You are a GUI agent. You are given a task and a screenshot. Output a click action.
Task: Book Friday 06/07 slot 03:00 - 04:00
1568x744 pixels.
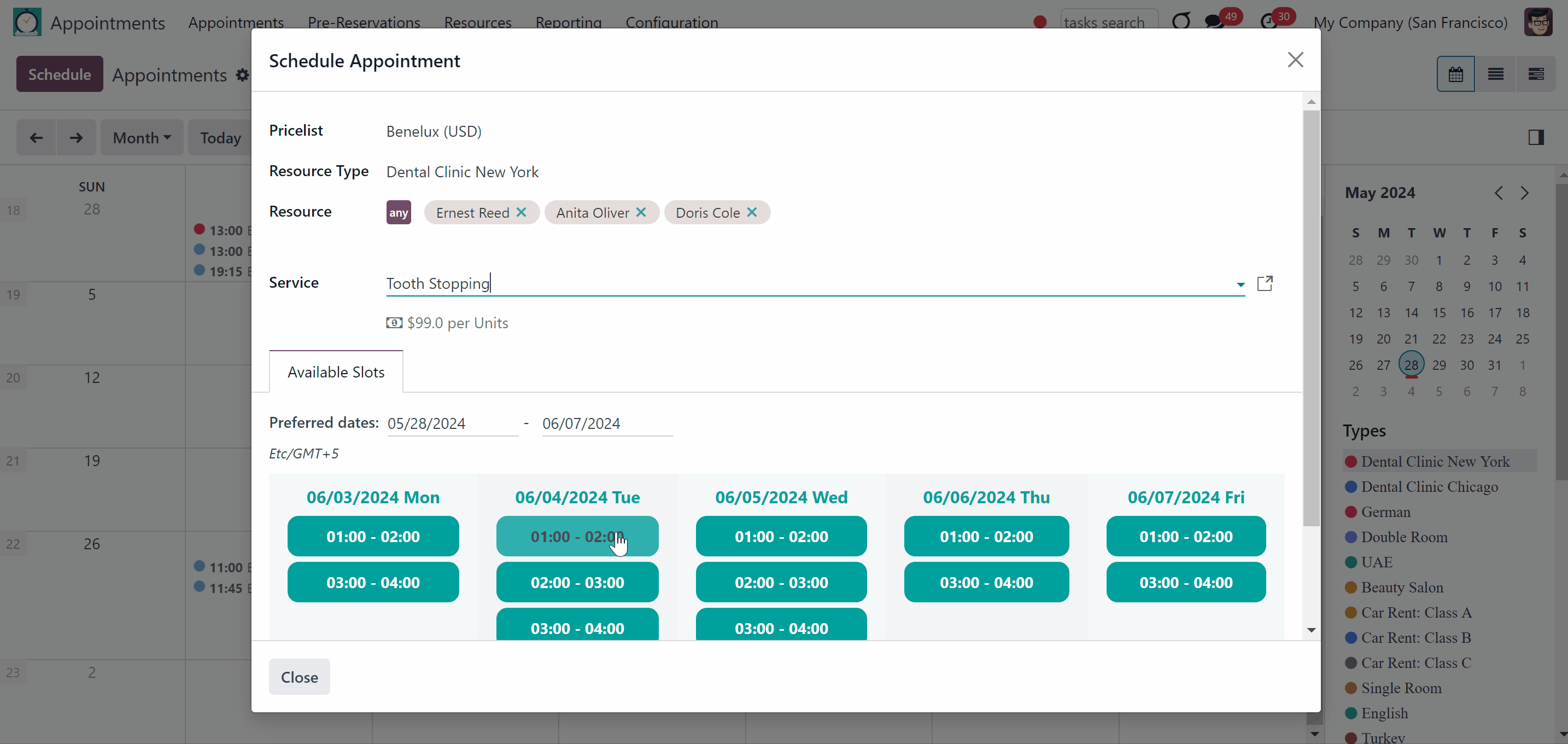pos(1186,583)
